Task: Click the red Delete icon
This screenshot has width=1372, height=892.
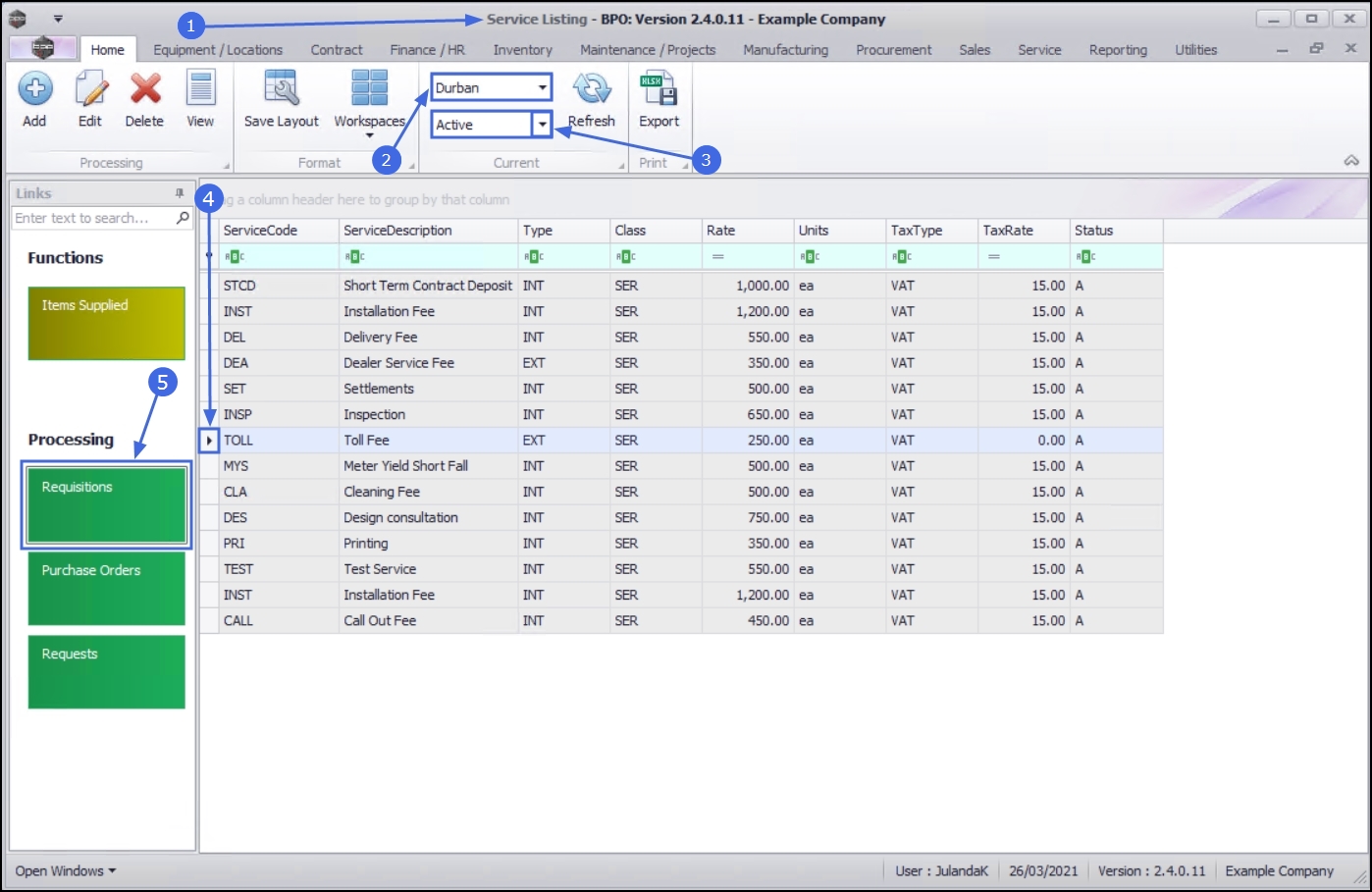Action: (145, 89)
